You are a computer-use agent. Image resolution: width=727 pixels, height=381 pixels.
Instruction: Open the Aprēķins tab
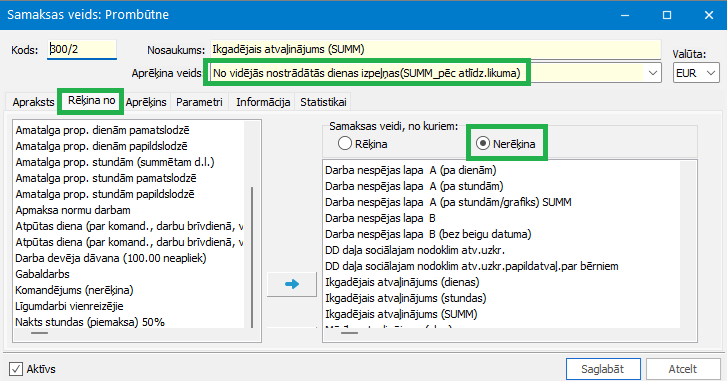[x=146, y=102]
